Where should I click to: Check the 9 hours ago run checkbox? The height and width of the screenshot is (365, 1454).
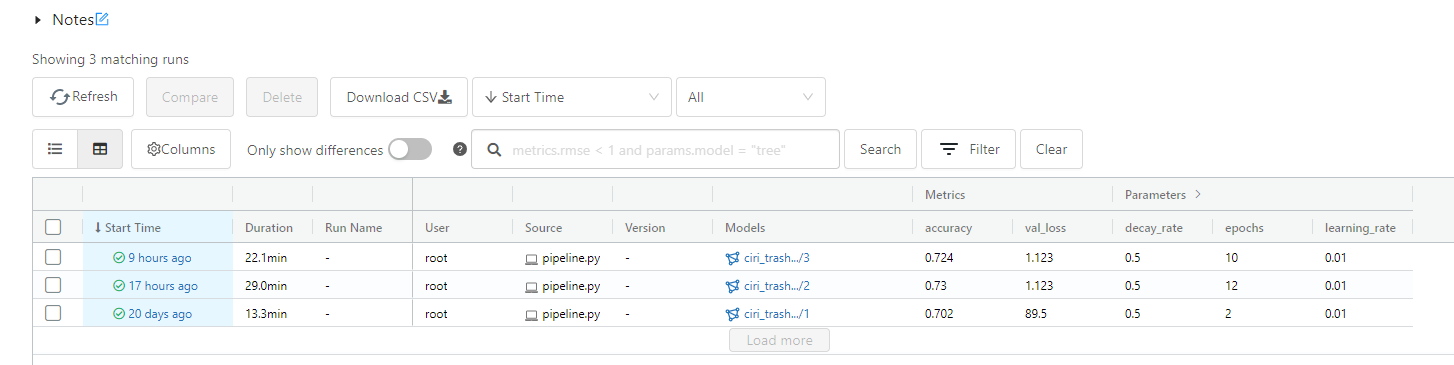(x=53, y=257)
